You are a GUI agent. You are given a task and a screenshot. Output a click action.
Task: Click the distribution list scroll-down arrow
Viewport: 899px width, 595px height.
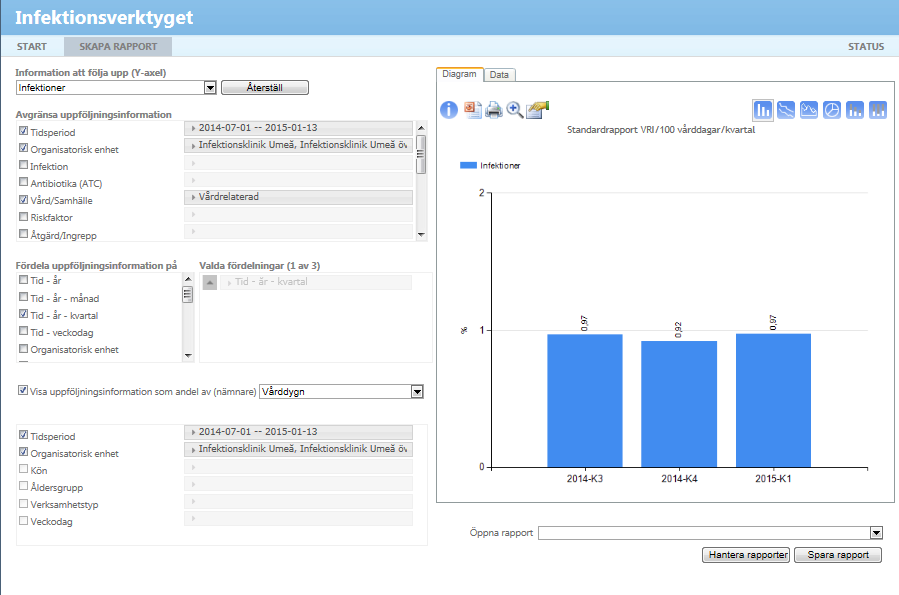[188, 356]
